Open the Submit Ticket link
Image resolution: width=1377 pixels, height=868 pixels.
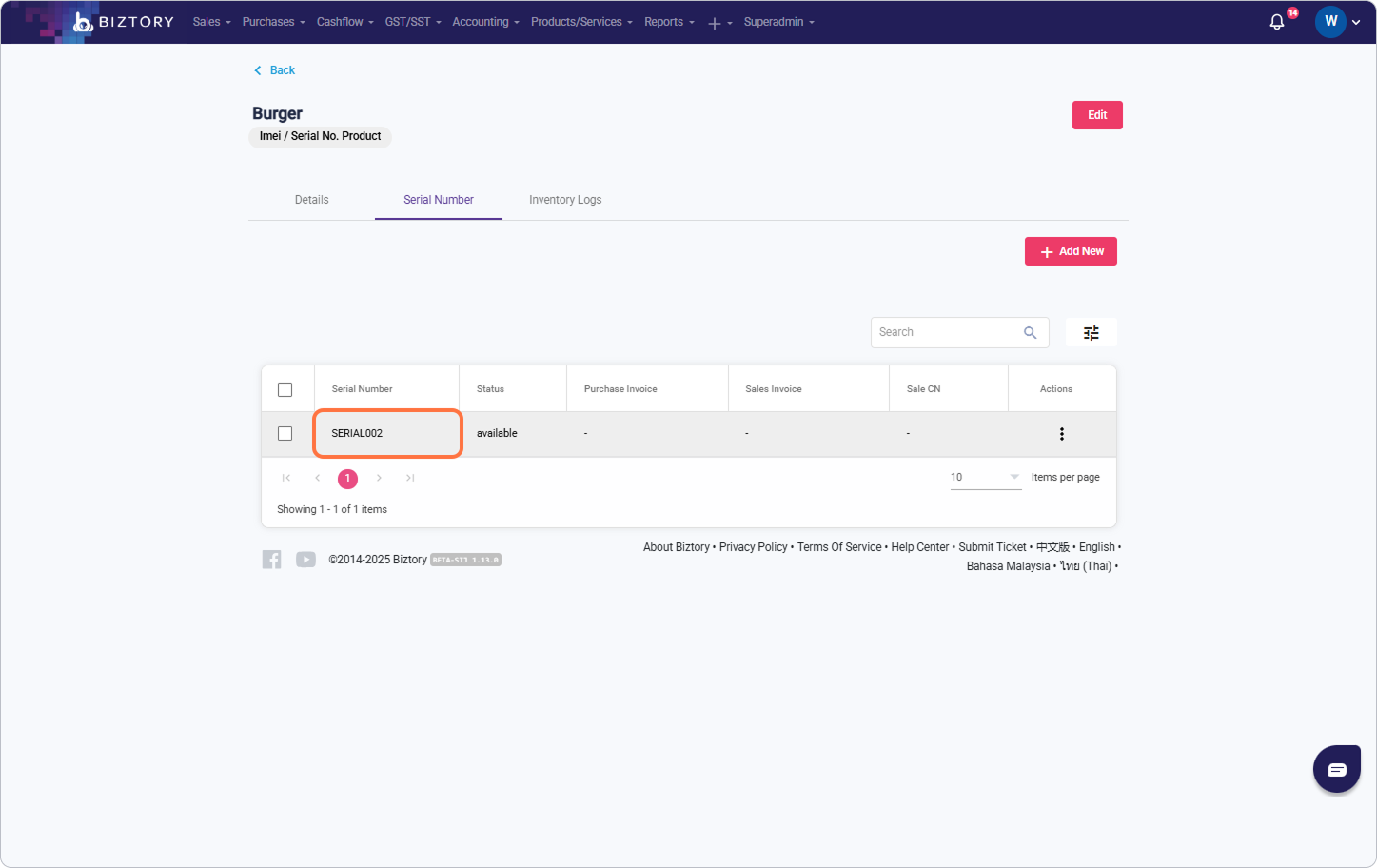pyautogui.click(x=993, y=547)
